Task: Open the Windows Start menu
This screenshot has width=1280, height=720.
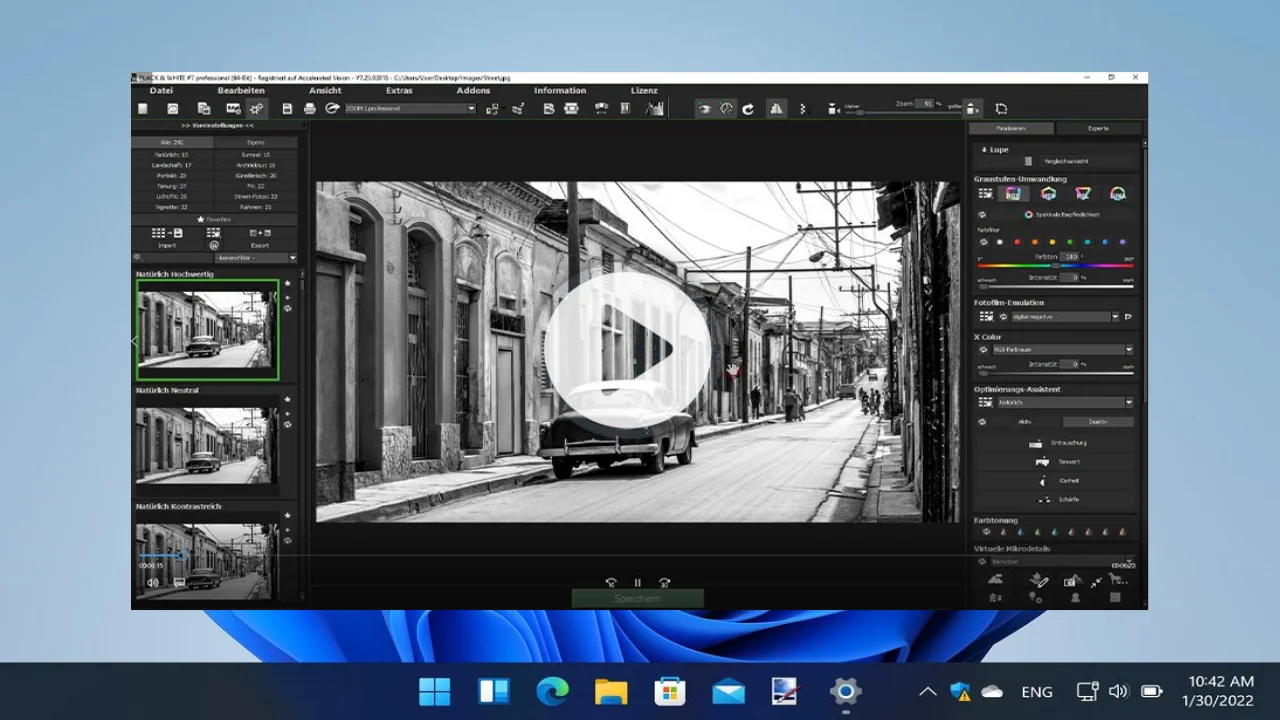Action: click(x=435, y=691)
